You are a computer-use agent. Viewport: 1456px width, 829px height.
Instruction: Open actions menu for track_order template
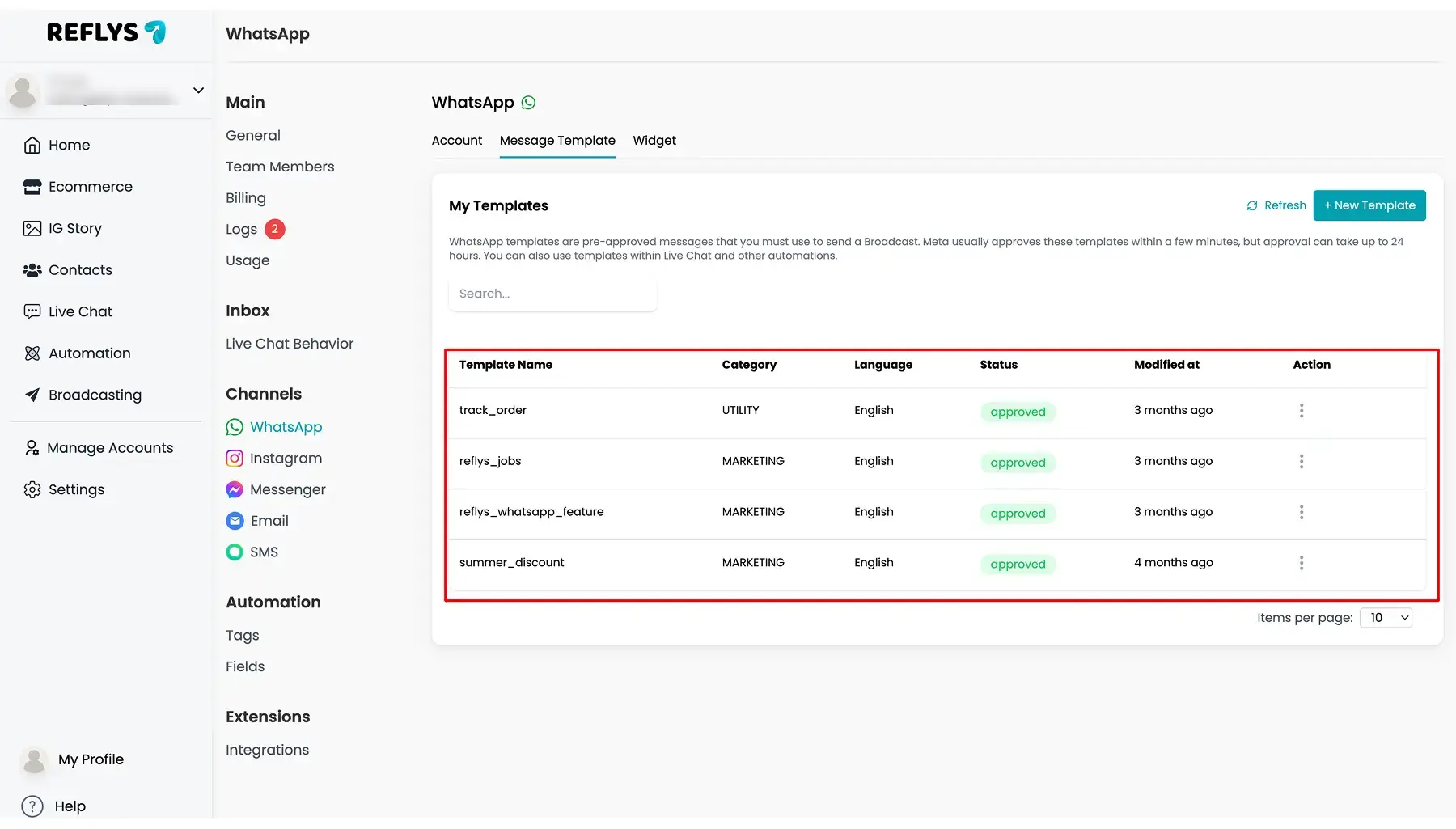point(1302,411)
